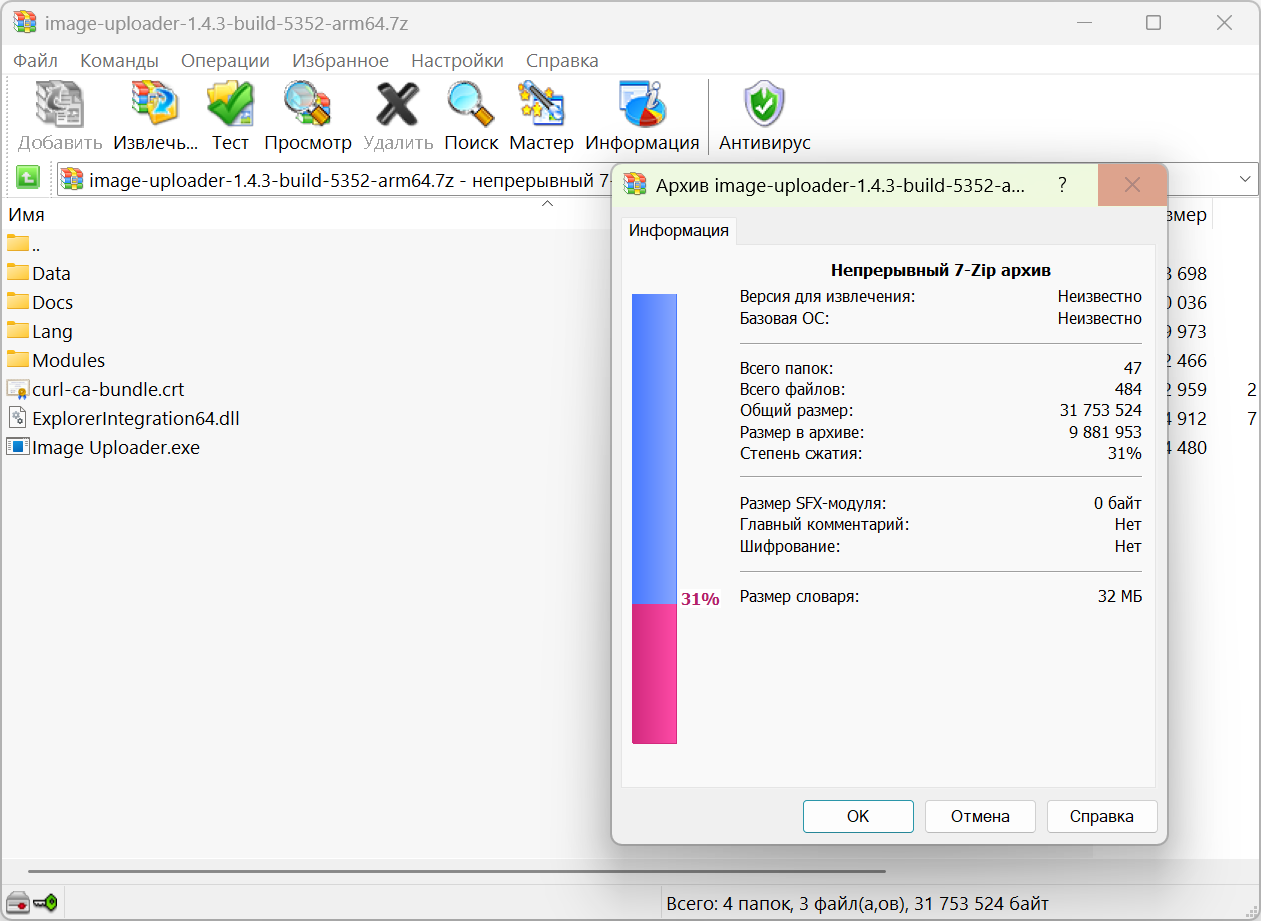The image size is (1261, 921).
Task: Click the pink compressed portion of bar
Action: click(654, 673)
